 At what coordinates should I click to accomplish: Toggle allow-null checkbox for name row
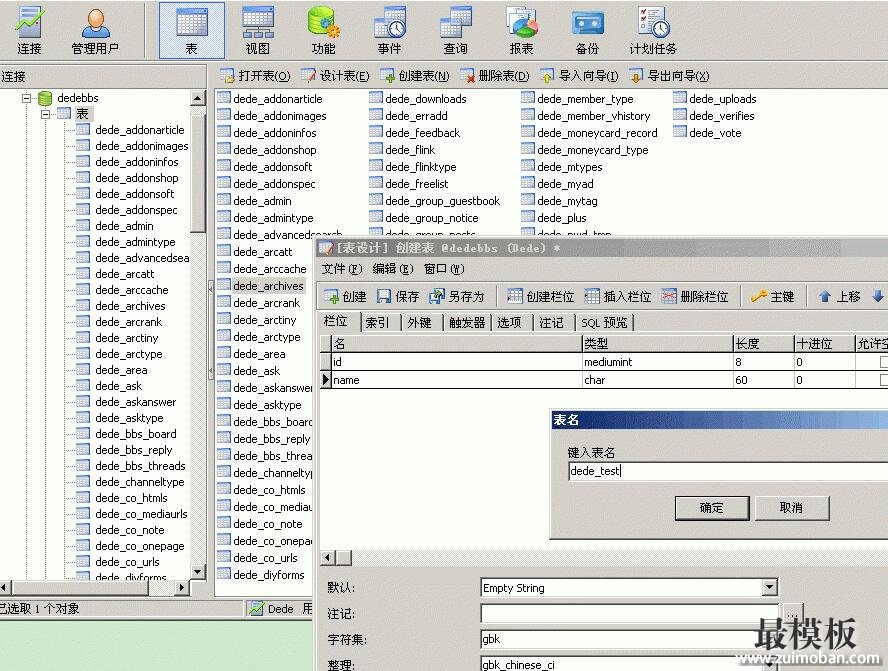pos(883,380)
